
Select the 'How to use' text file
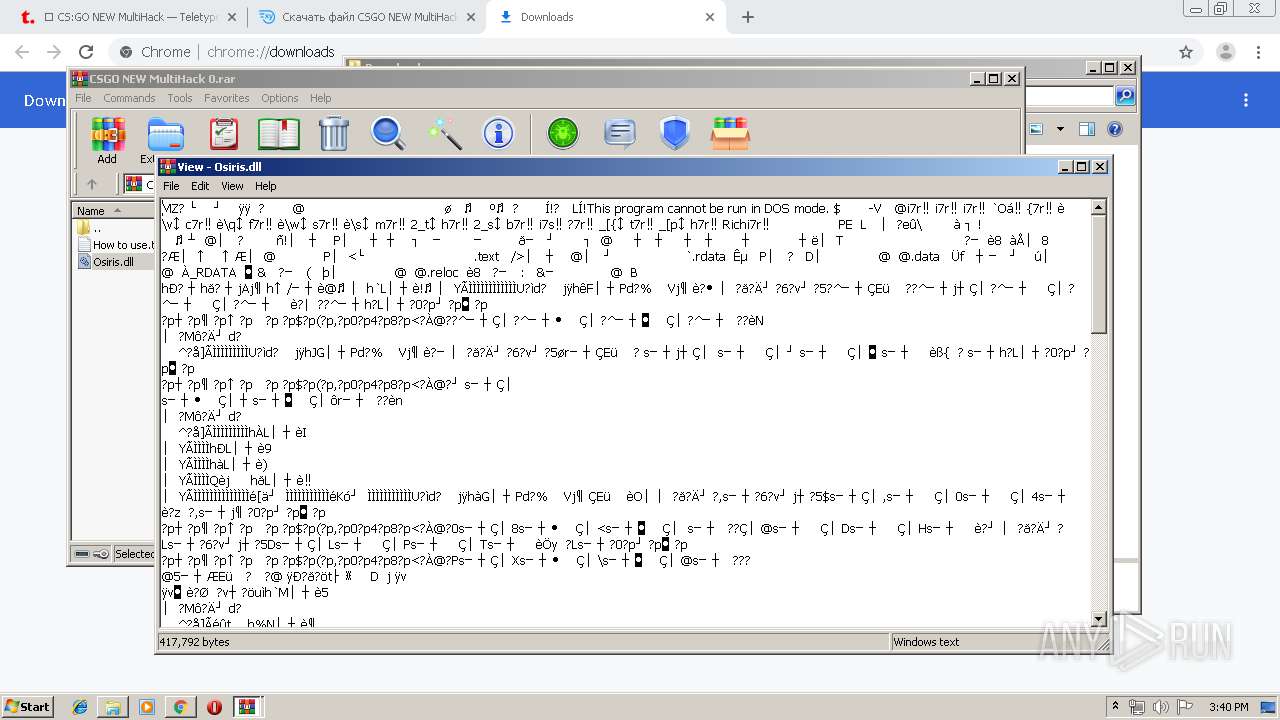pyautogui.click(x=115, y=245)
